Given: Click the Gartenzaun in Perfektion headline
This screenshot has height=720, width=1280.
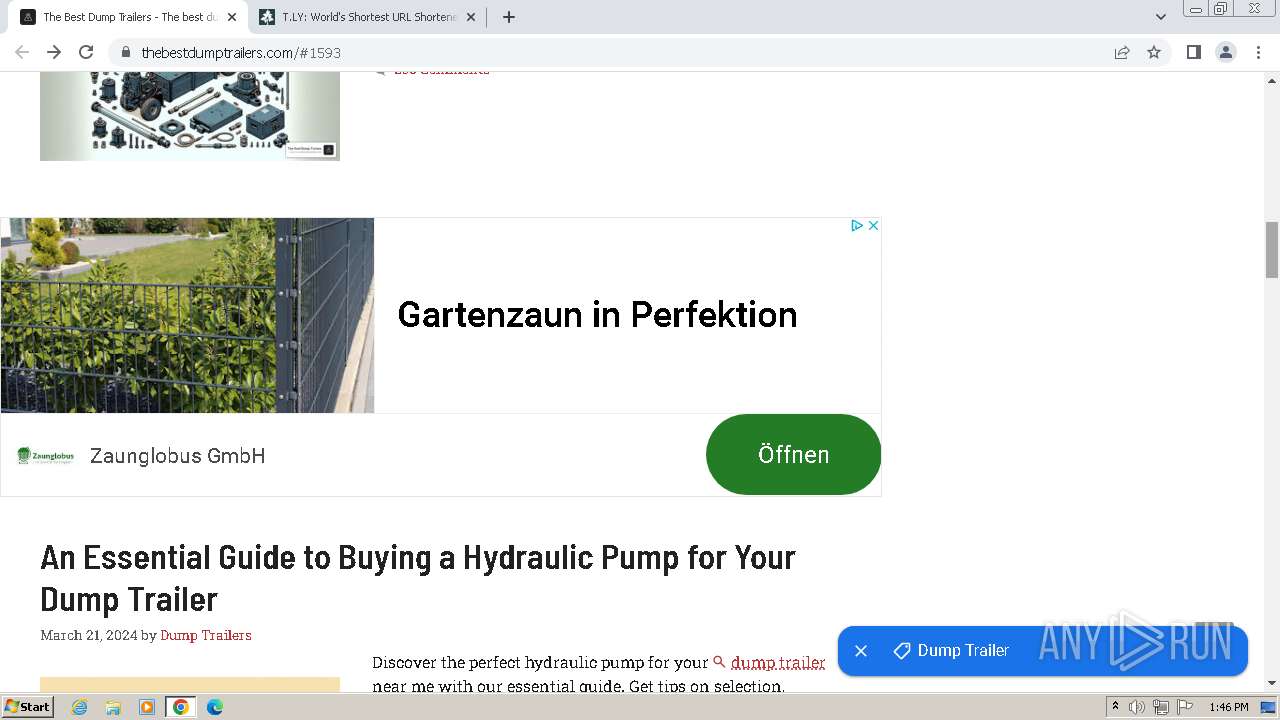Looking at the screenshot, I should (x=597, y=315).
